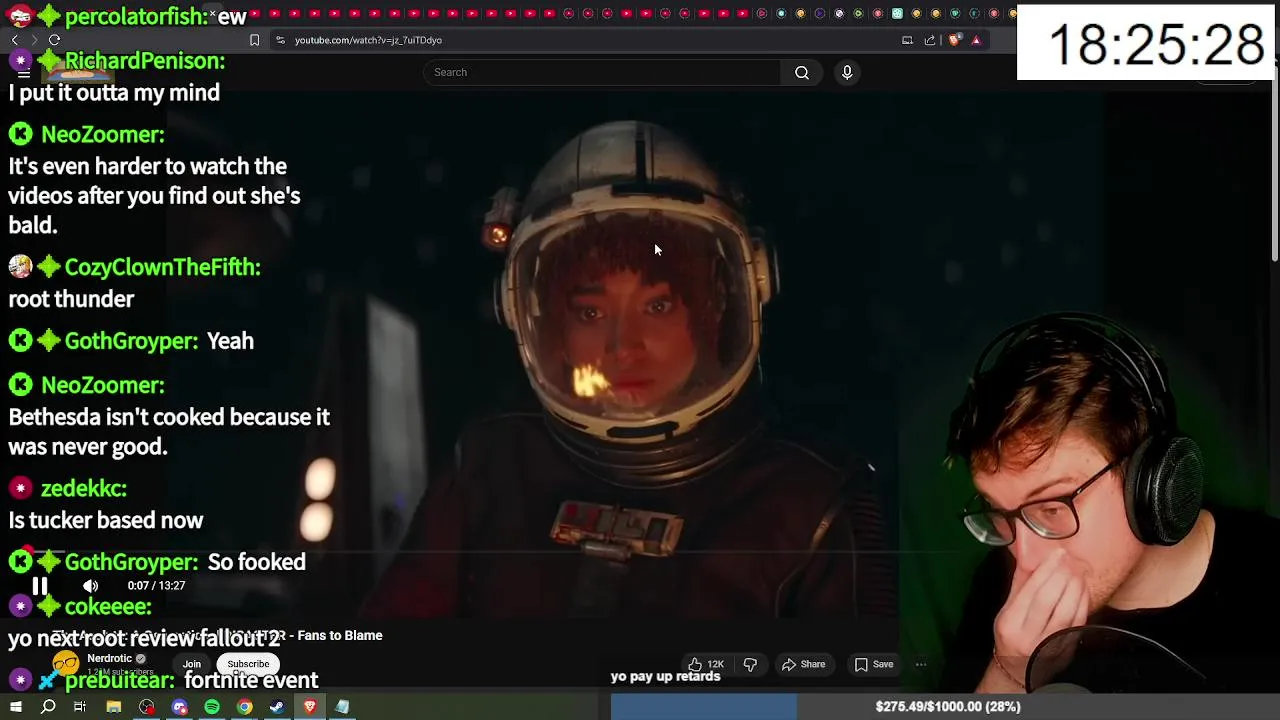Mute the video with the speaker icon

tap(90, 586)
